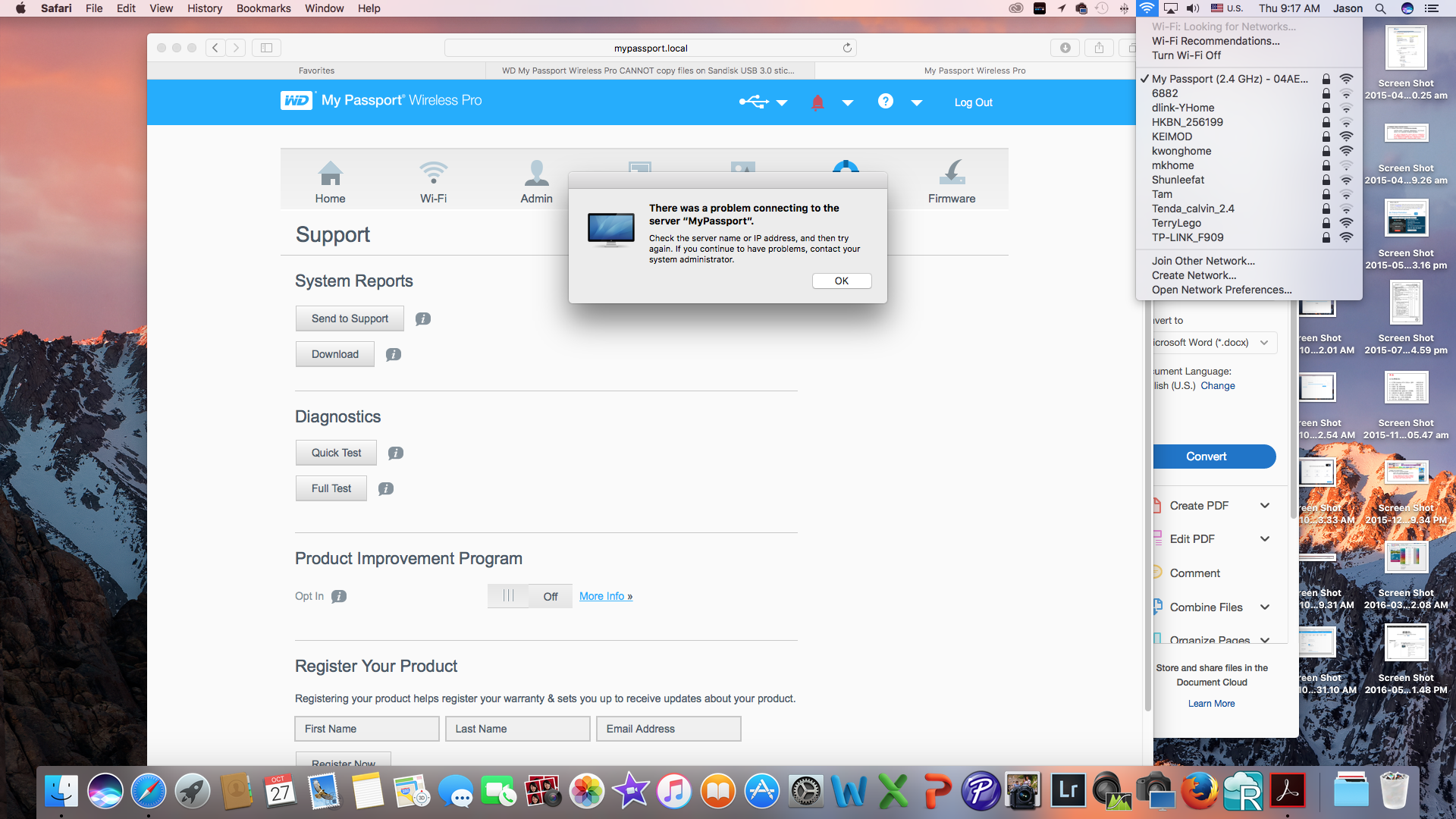Select the TP-LINK_F909 network
This screenshot has width=1456, height=819.
tap(1188, 237)
